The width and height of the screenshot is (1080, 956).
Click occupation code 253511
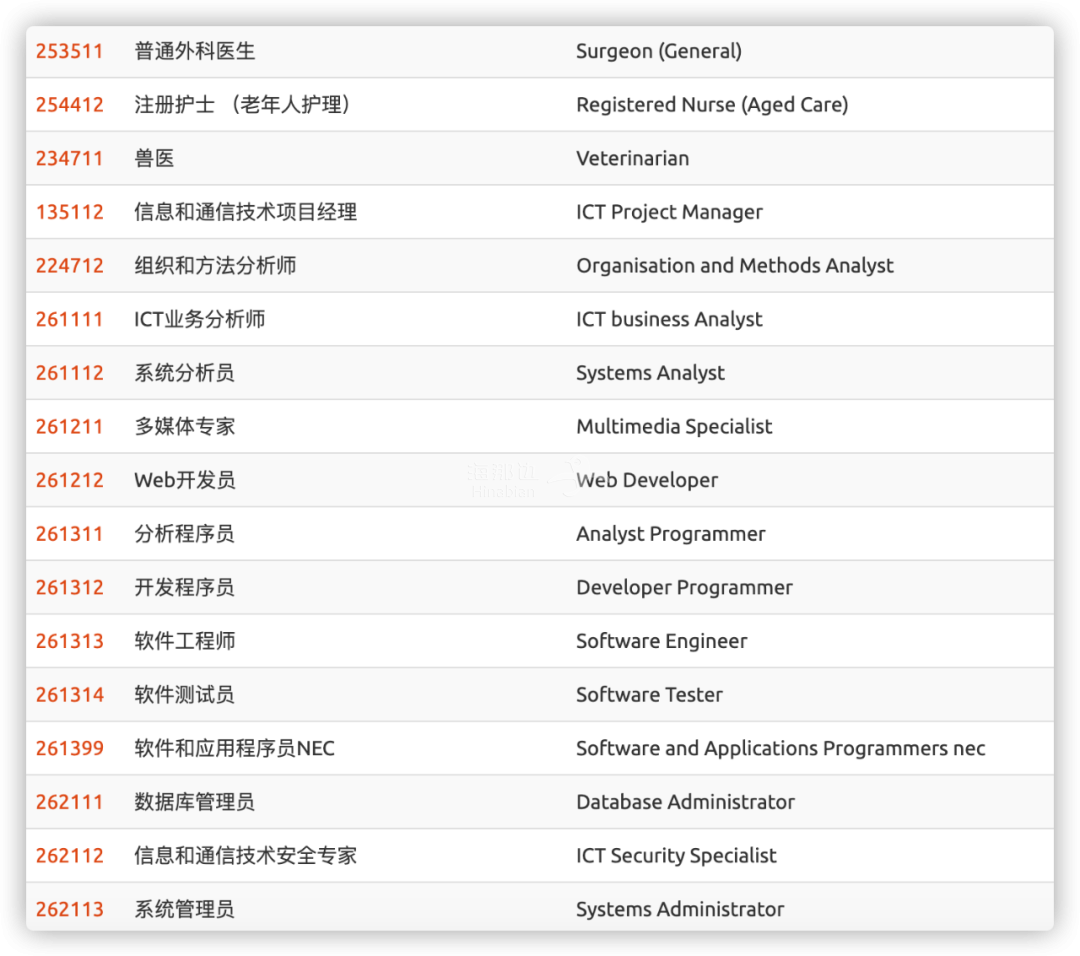click(70, 51)
